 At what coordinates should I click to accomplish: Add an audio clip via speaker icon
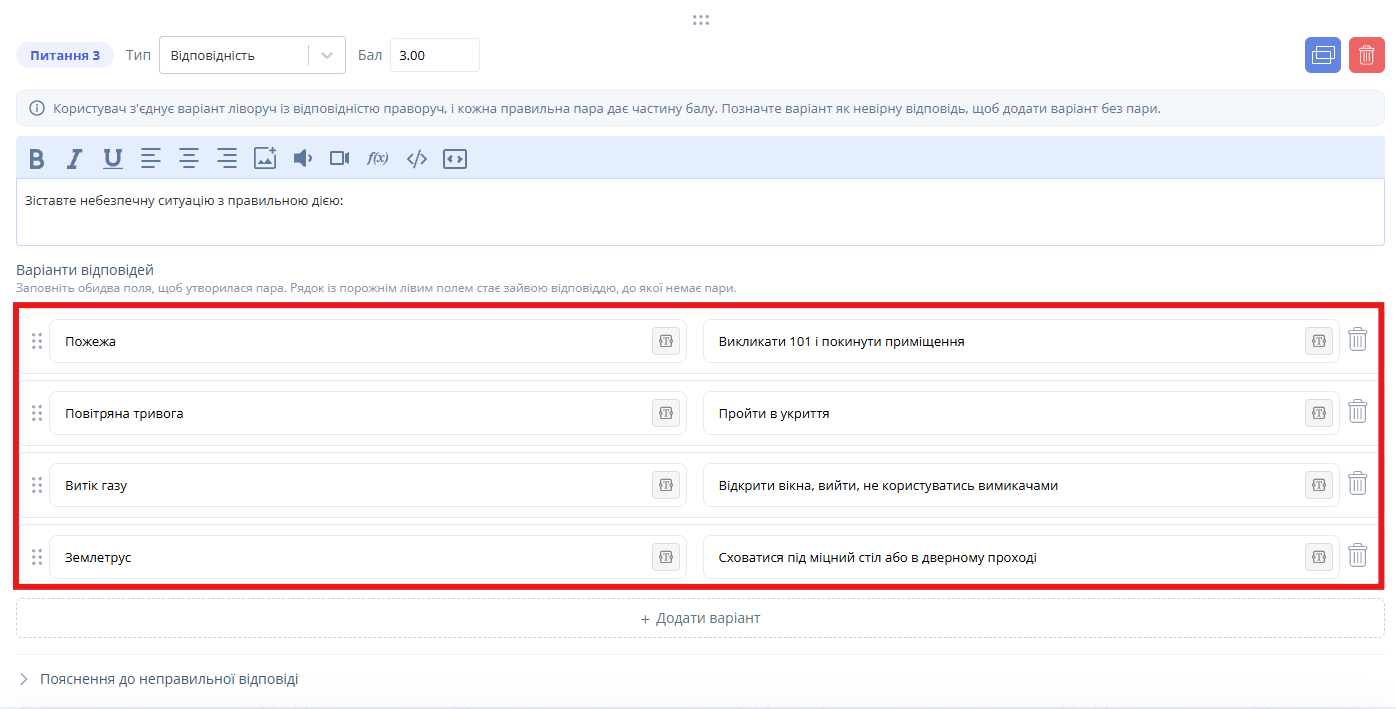click(303, 158)
